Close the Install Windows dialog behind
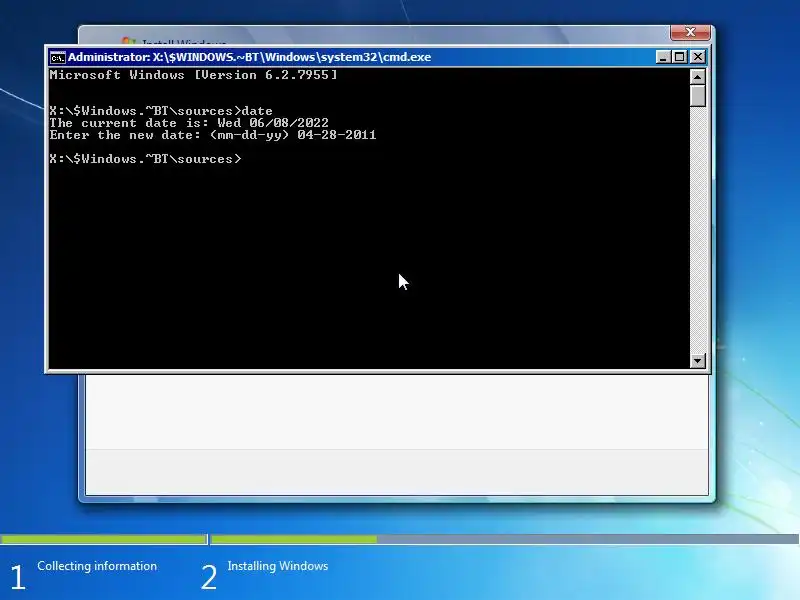800x600 pixels. (x=690, y=32)
